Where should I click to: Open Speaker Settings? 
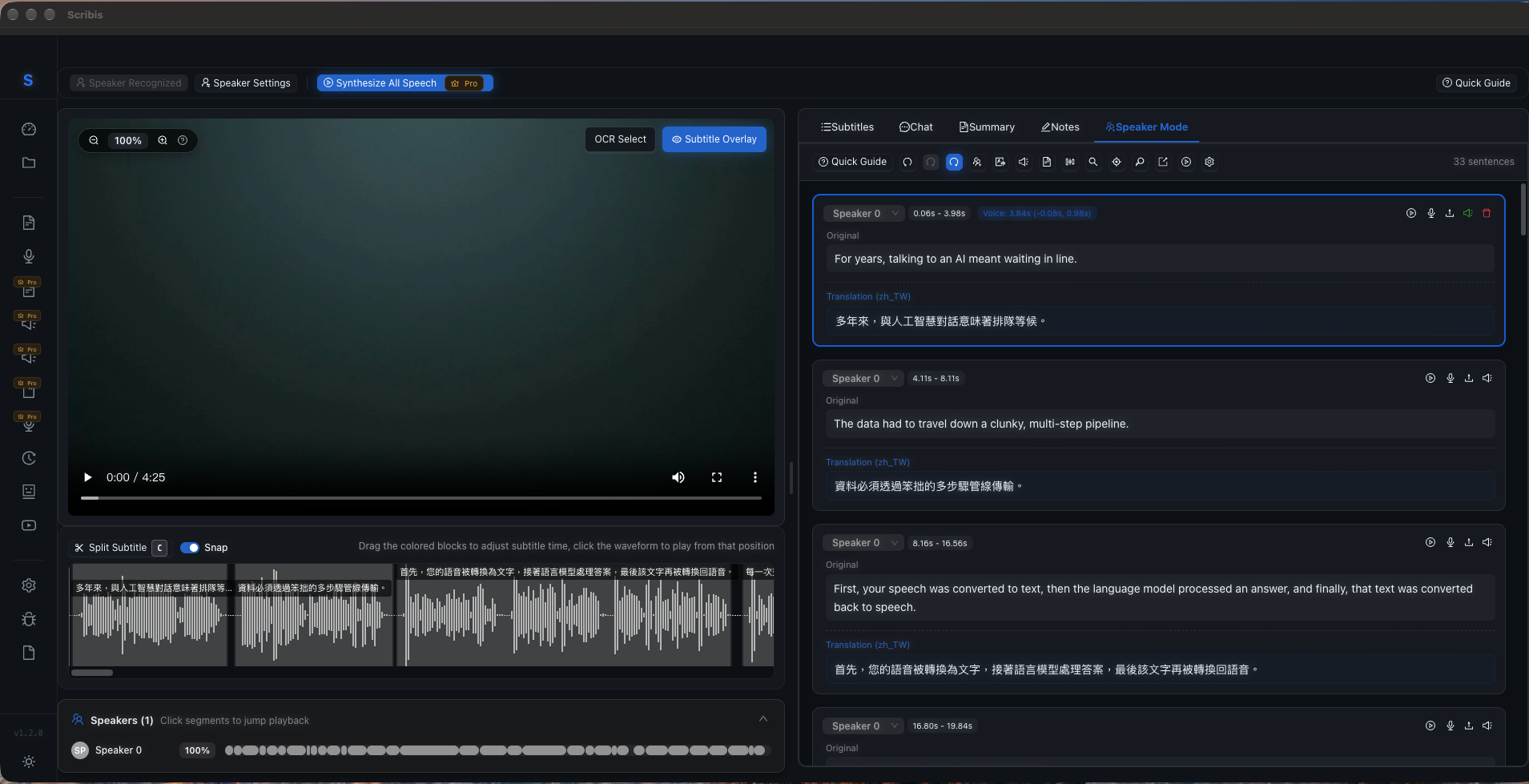pyautogui.click(x=246, y=83)
